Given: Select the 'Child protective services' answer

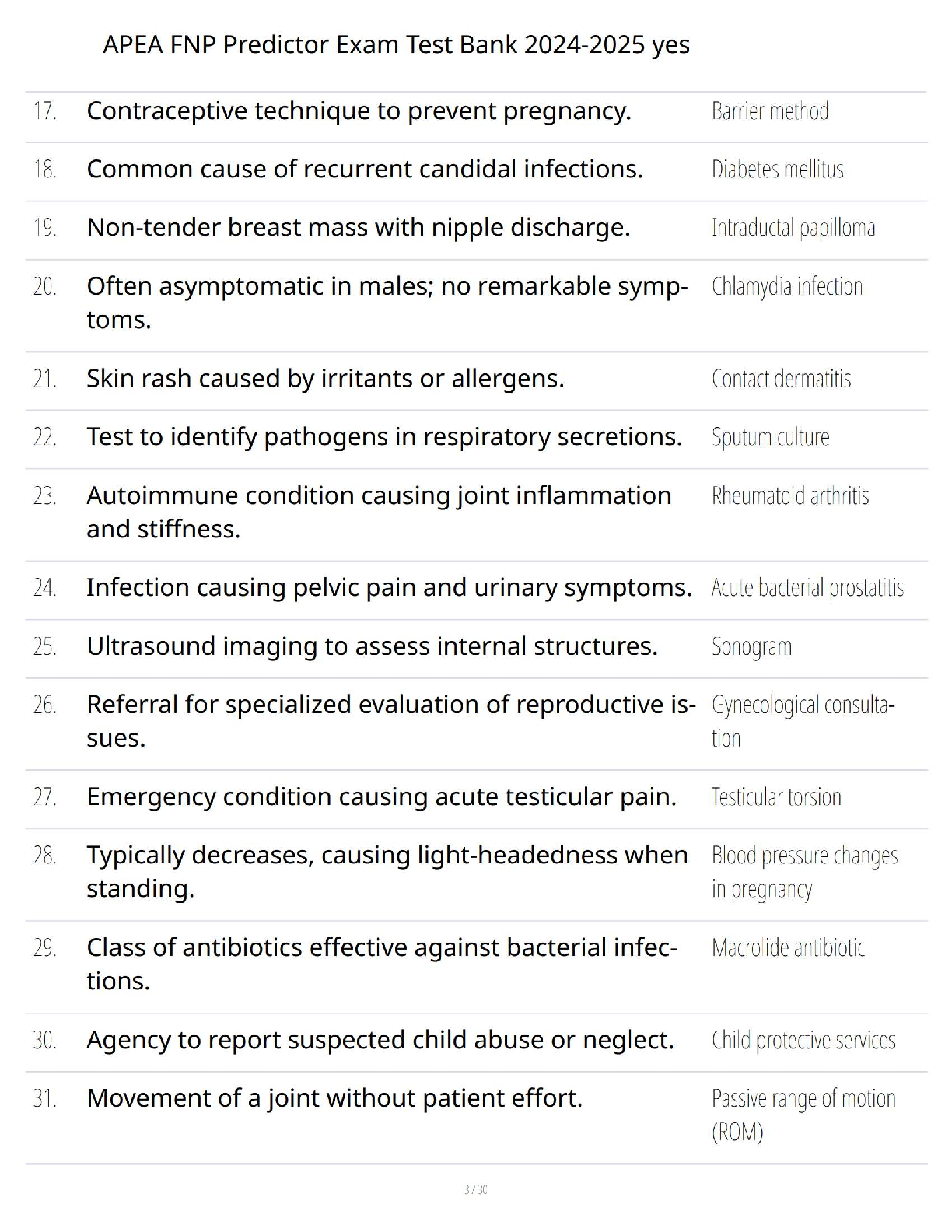Looking at the screenshot, I should click(803, 1041).
